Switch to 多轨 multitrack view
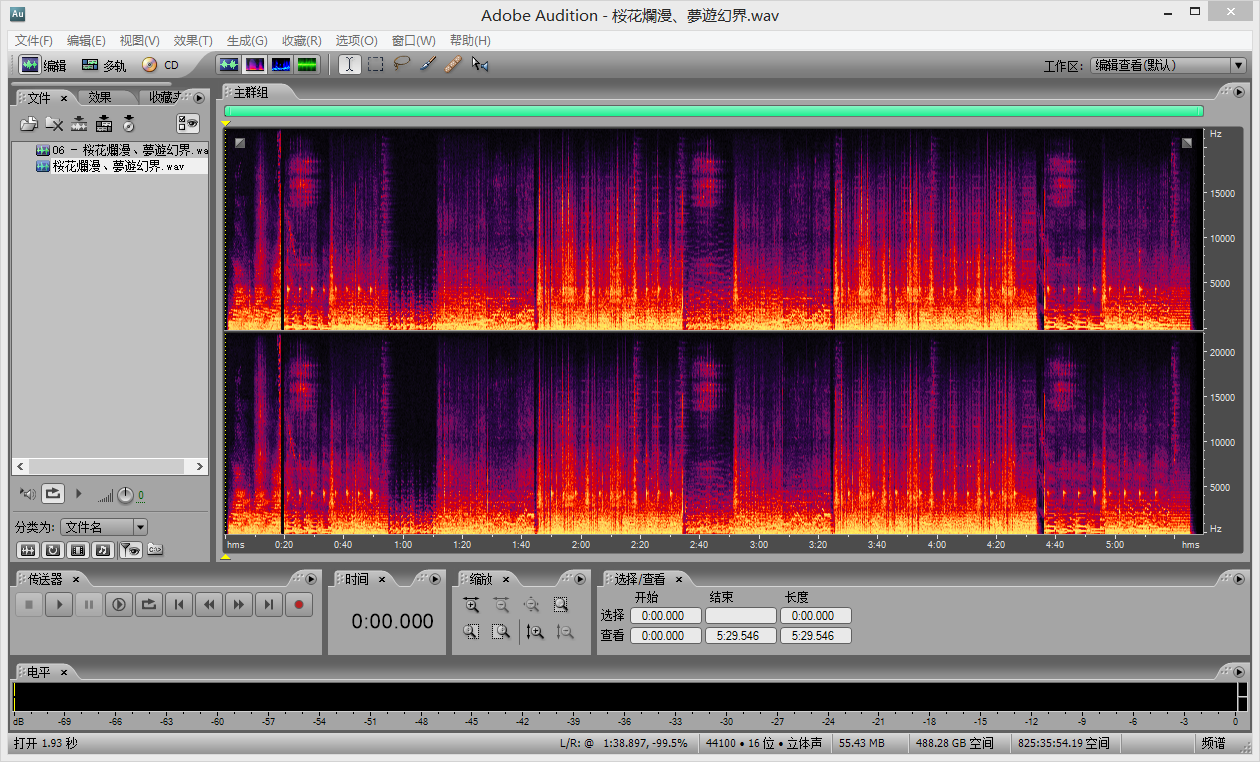Image resolution: width=1260 pixels, height=762 pixels. pos(104,66)
